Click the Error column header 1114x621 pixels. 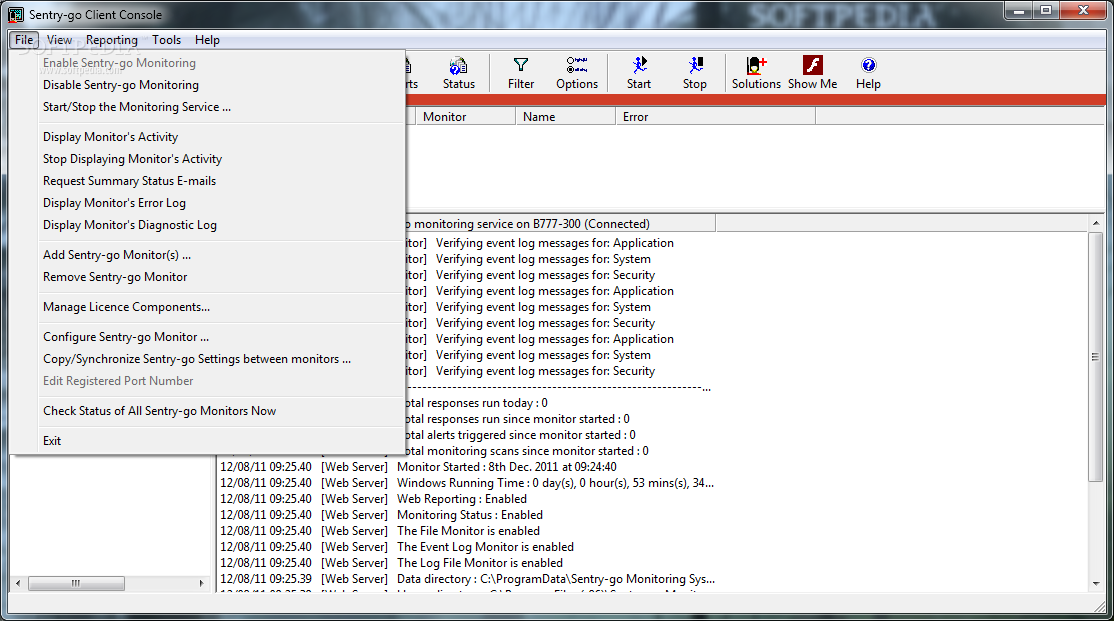click(715, 117)
